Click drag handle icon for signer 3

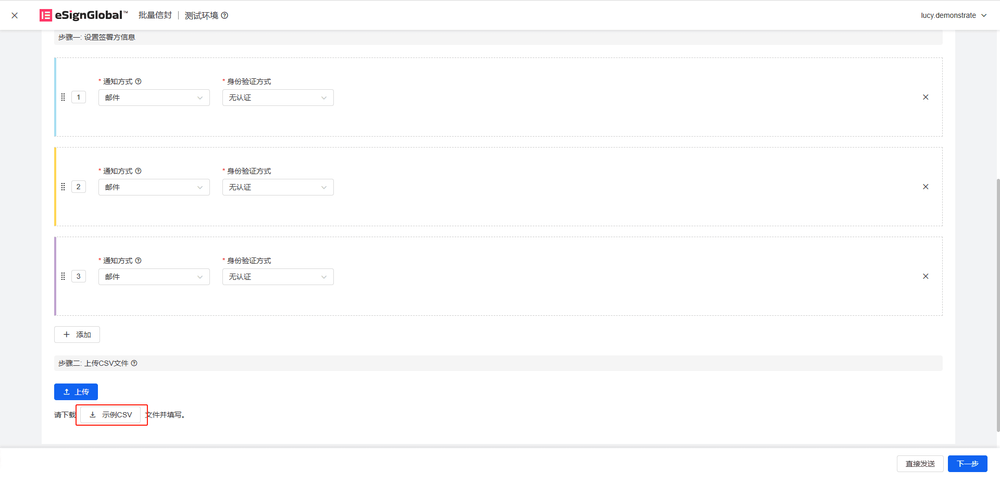pyautogui.click(x=63, y=276)
